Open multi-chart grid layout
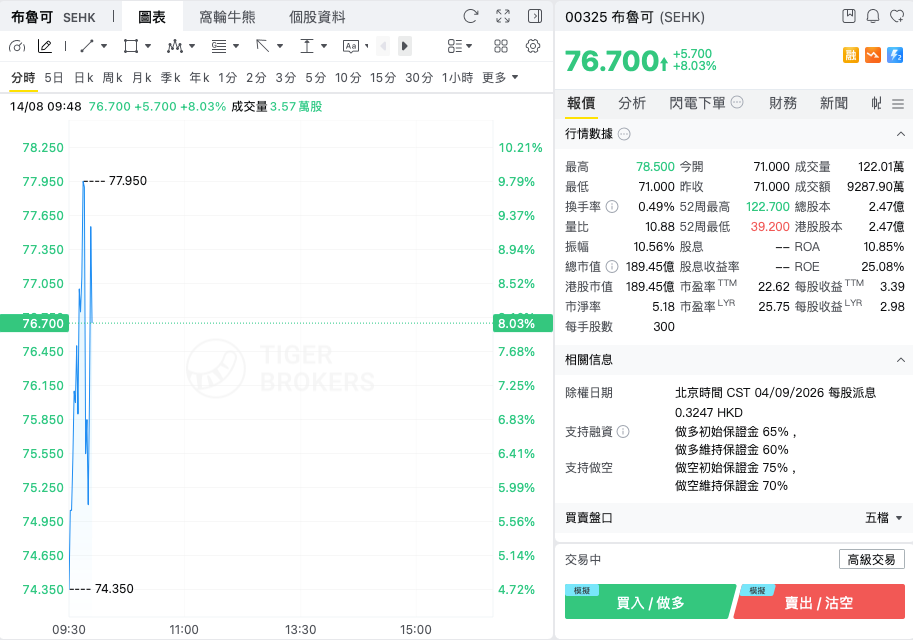913x640 pixels. pos(501,46)
